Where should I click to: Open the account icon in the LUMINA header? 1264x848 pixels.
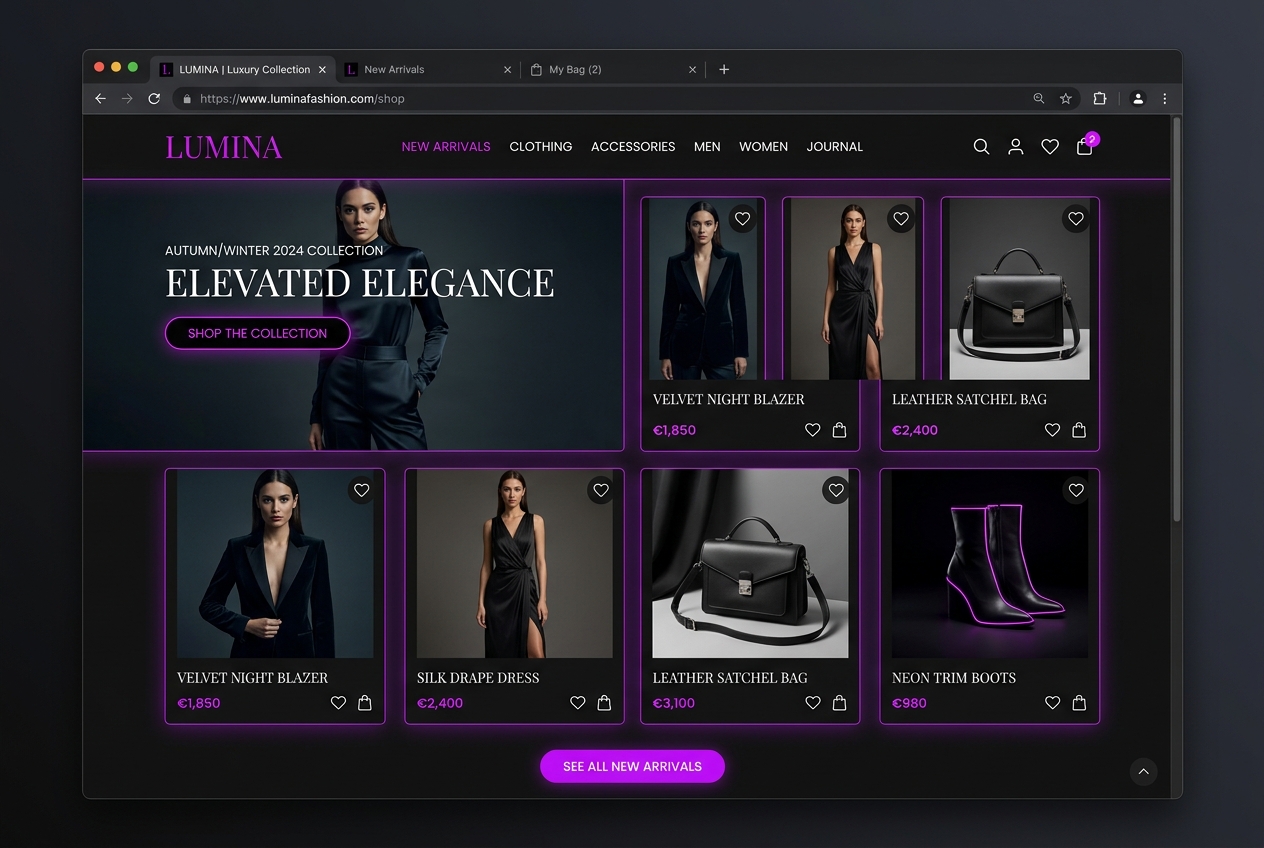coord(1016,146)
